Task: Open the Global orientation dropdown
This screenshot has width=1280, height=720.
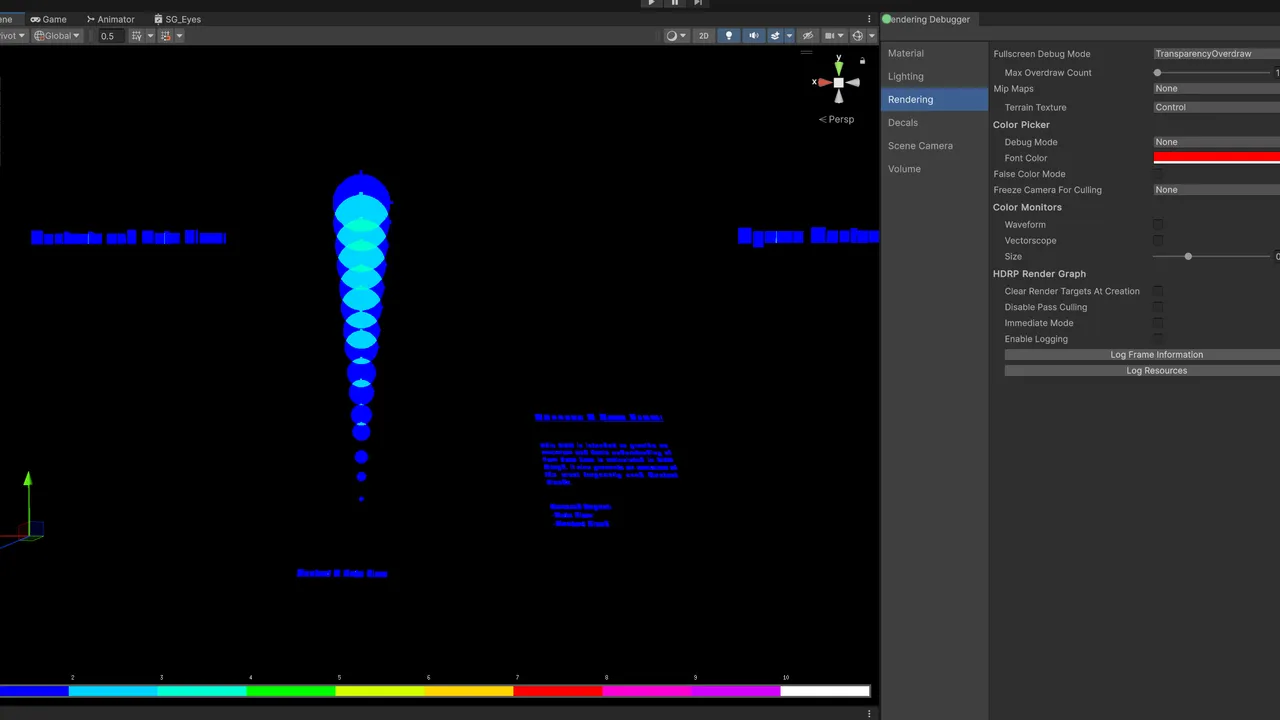Action: click(x=57, y=36)
